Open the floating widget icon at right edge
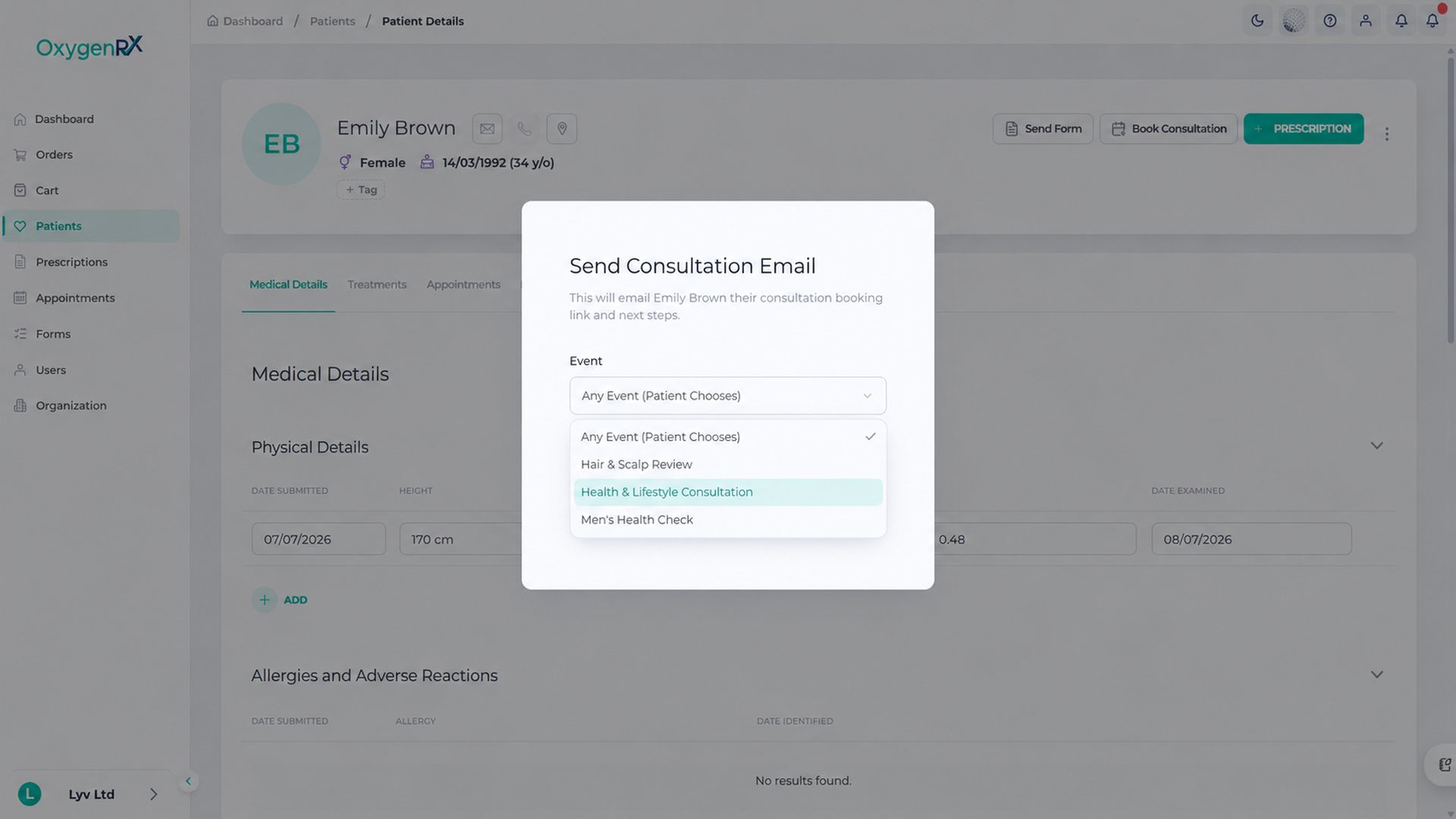Image resolution: width=1456 pixels, height=819 pixels. 1443,764
